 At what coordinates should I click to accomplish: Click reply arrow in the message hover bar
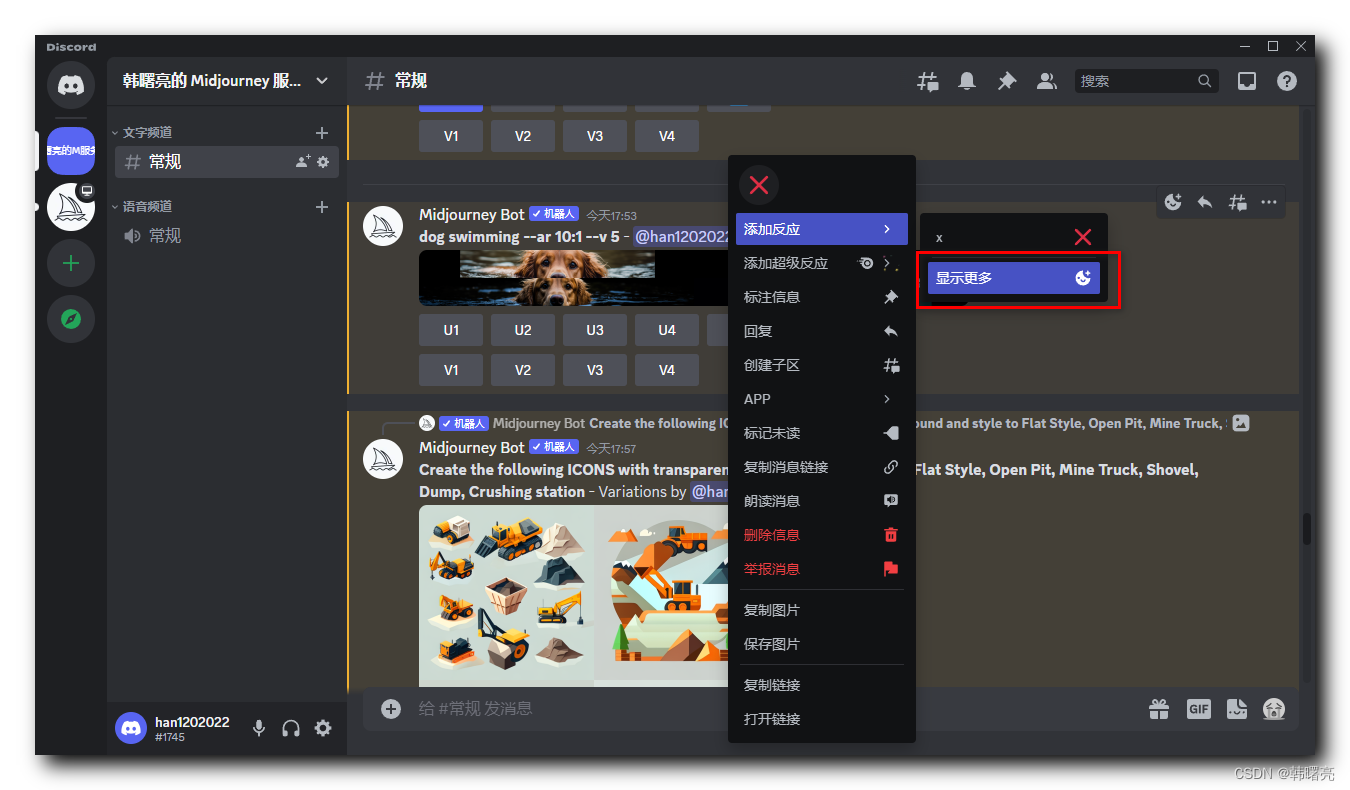tap(1205, 202)
